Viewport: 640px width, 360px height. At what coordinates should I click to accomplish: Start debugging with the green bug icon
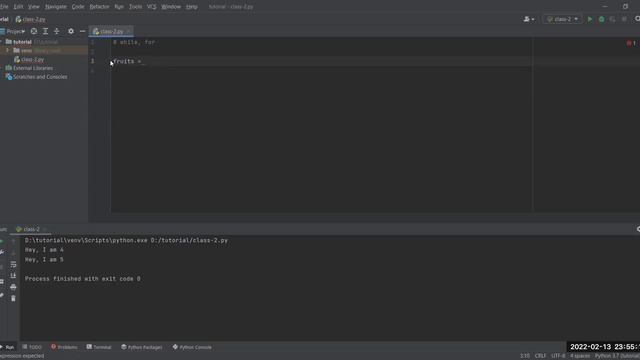click(601, 19)
